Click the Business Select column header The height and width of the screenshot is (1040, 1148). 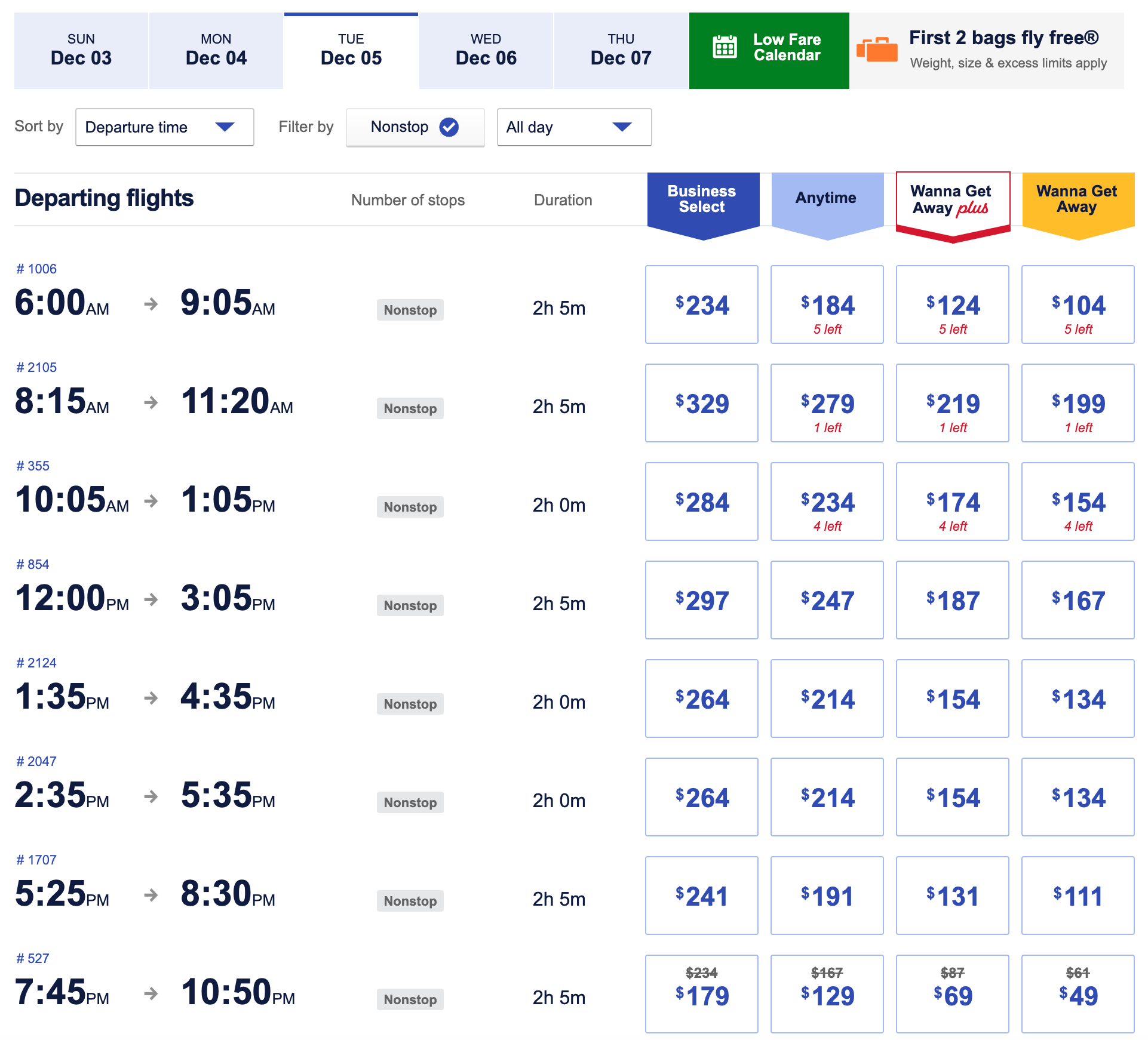click(702, 199)
